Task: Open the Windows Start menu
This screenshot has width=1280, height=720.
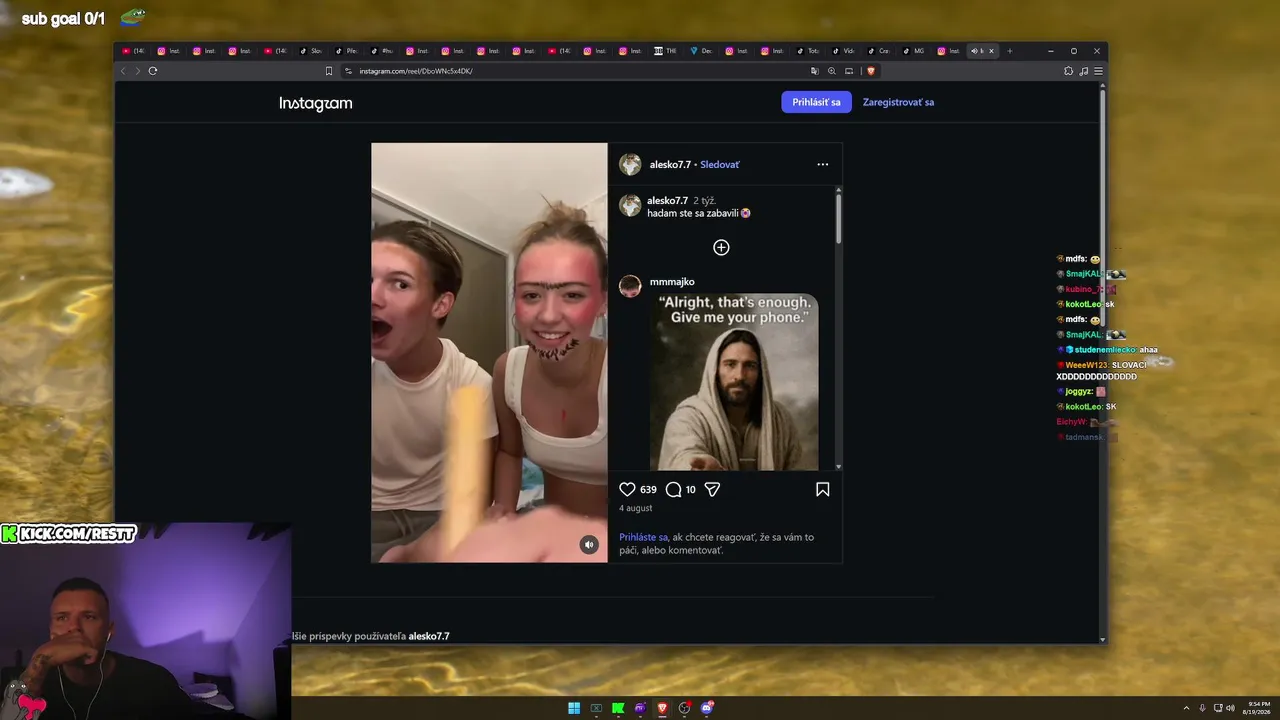Action: point(574,708)
